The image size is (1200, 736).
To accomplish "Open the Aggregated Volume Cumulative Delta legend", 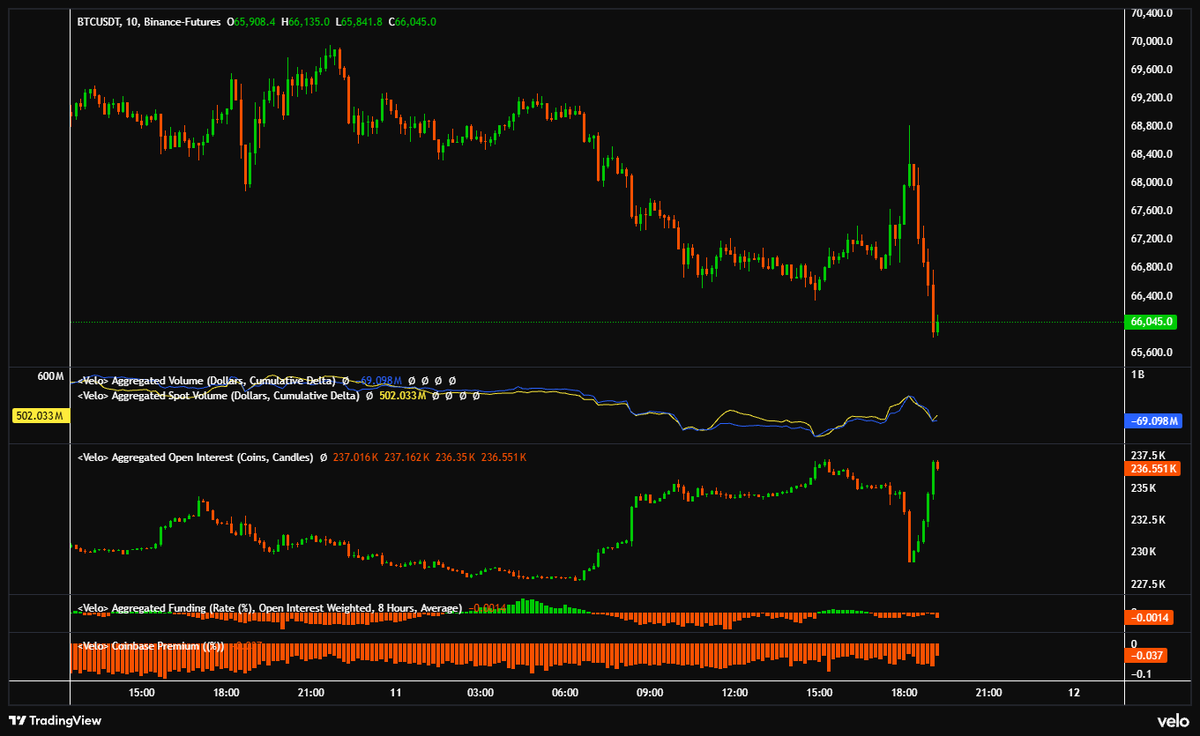I will 207,381.
